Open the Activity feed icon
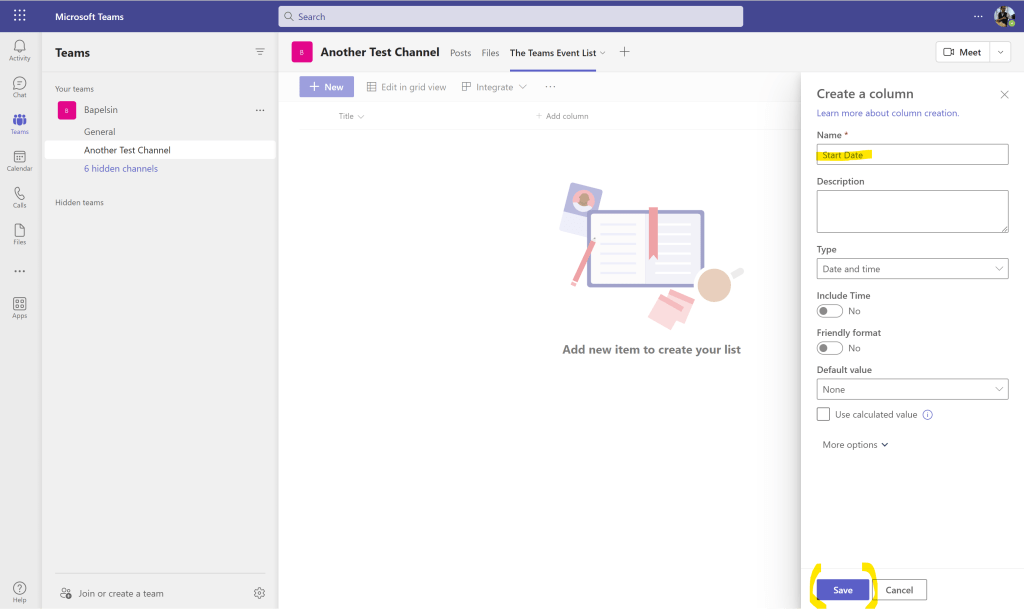 point(20,50)
